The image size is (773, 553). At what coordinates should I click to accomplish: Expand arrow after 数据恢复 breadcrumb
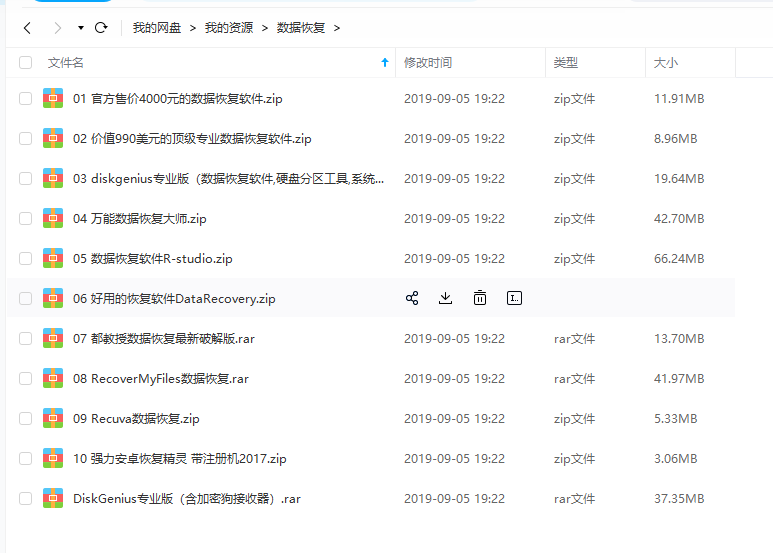(x=337, y=29)
